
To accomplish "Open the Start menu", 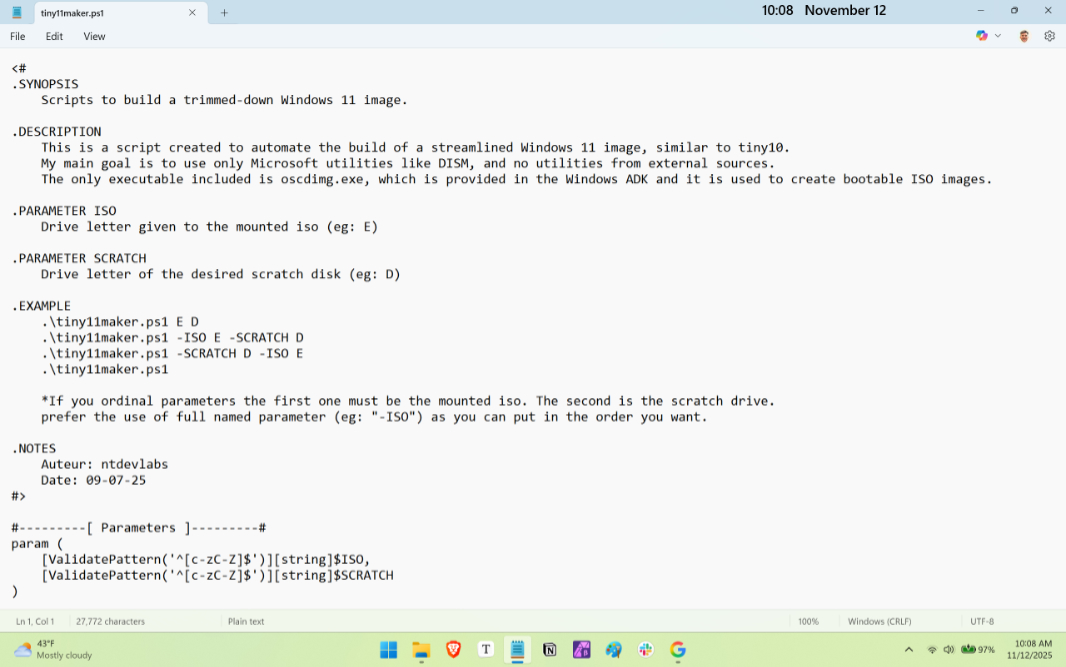I will pos(388,649).
